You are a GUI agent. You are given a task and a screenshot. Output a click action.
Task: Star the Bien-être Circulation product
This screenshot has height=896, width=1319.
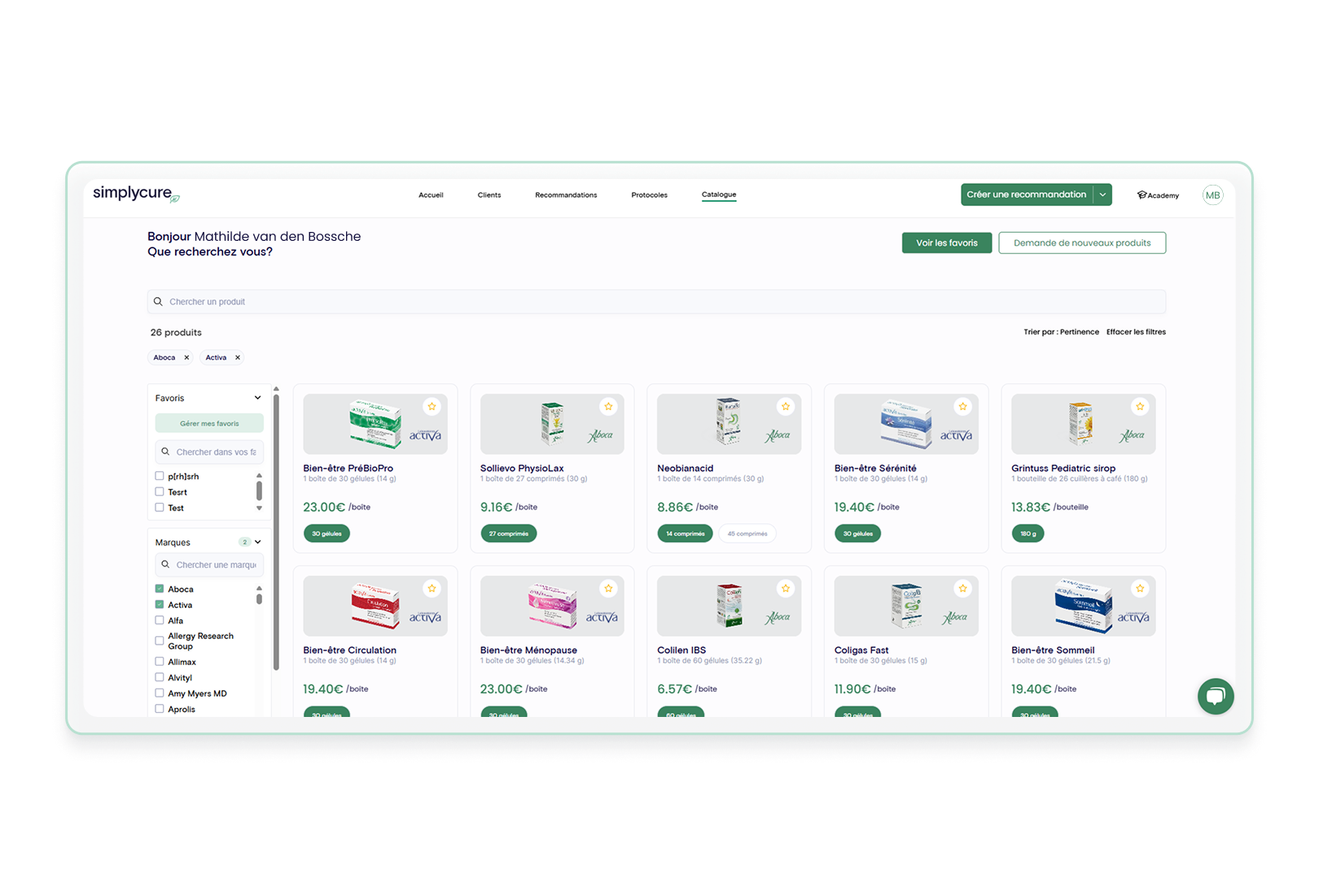point(432,588)
